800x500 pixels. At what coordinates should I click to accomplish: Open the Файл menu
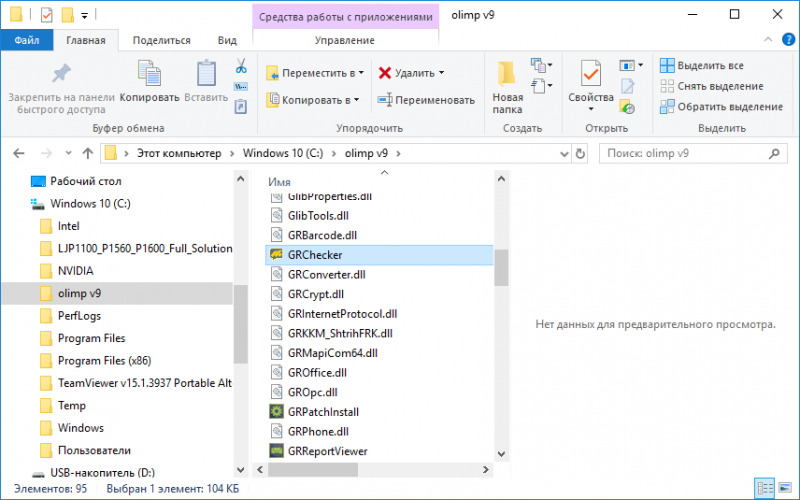click(27, 40)
